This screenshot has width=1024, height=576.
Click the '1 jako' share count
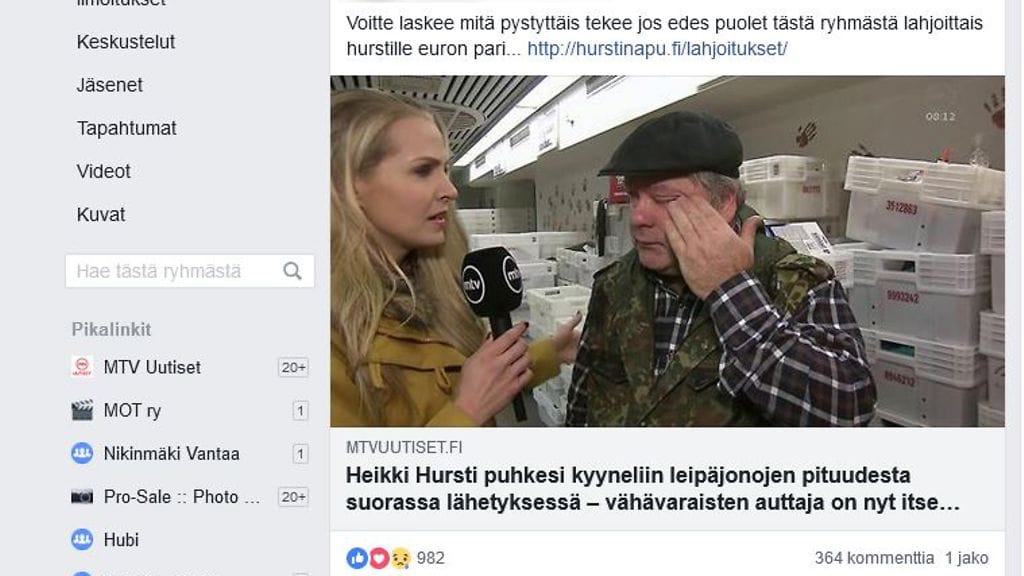click(x=967, y=558)
